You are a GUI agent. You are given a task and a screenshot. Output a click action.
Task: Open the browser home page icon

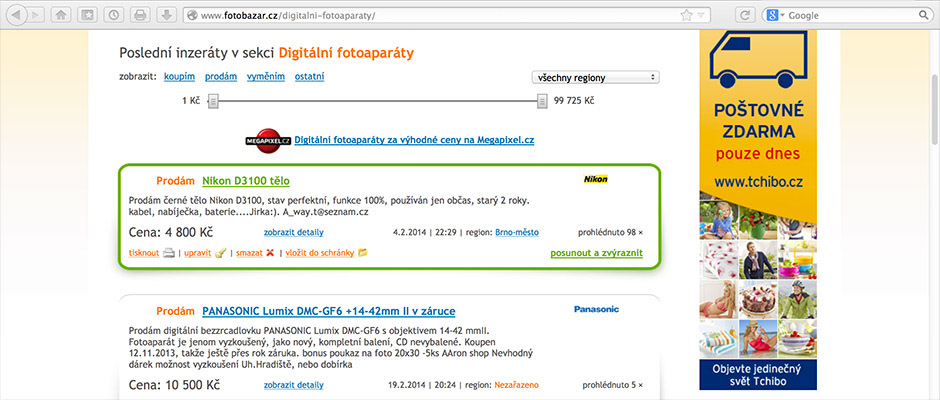click(x=60, y=15)
